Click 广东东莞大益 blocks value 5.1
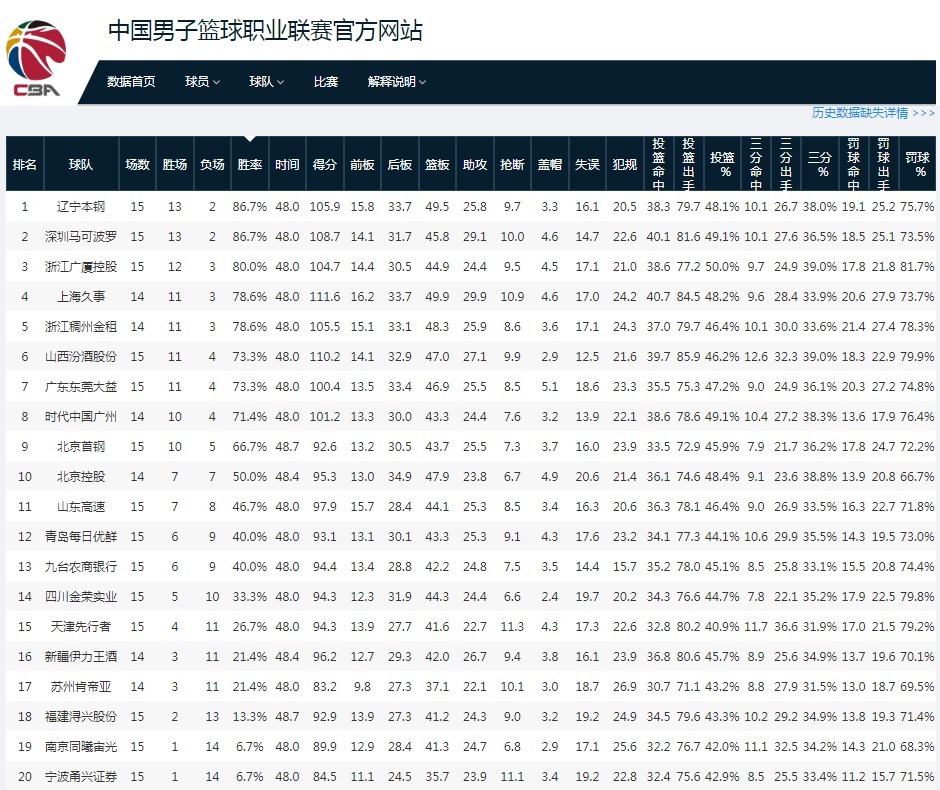Viewport: 940px width, 790px height. click(550, 387)
